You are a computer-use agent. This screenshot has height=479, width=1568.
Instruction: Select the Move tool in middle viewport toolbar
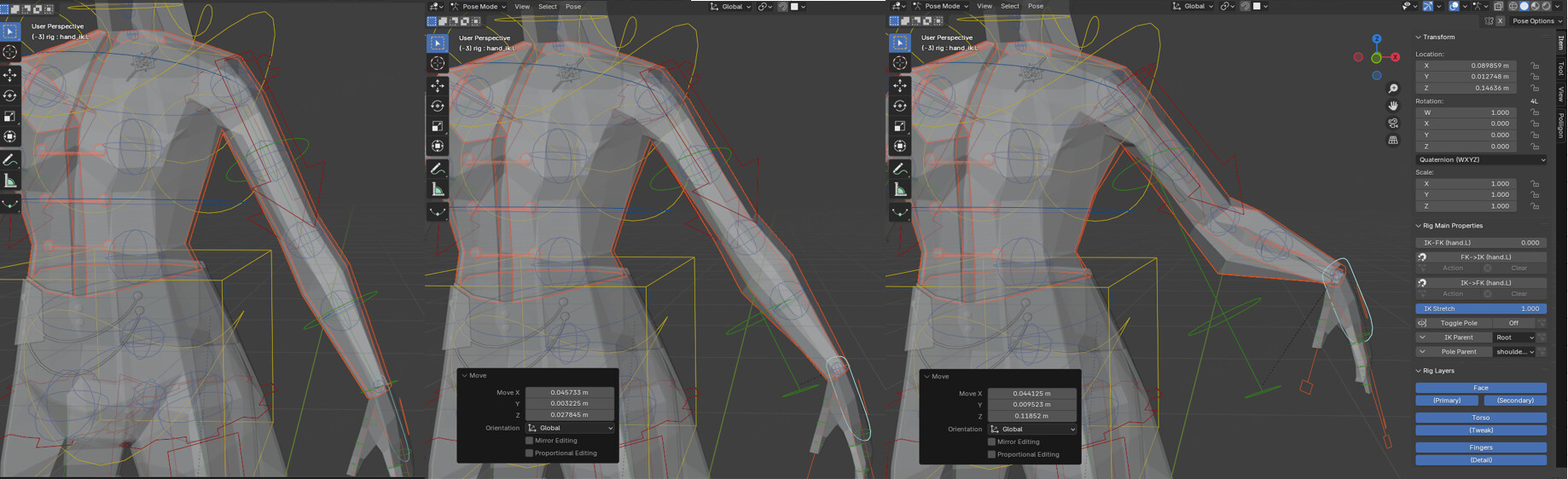438,85
